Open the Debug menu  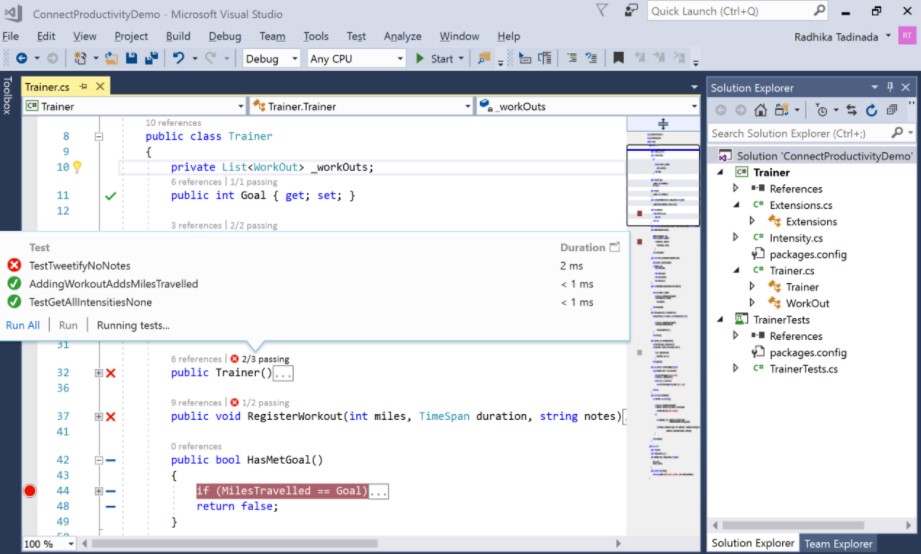tap(225, 36)
